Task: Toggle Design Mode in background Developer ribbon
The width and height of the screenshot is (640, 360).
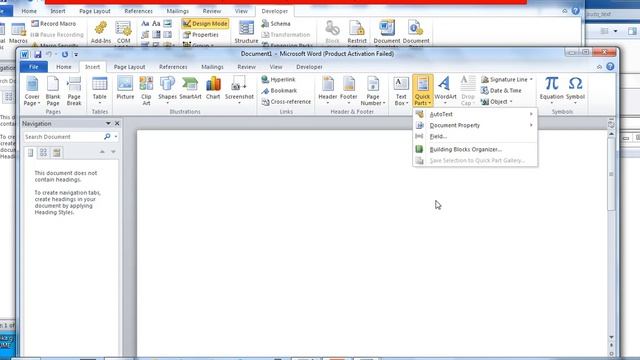Action: coord(205,24)
